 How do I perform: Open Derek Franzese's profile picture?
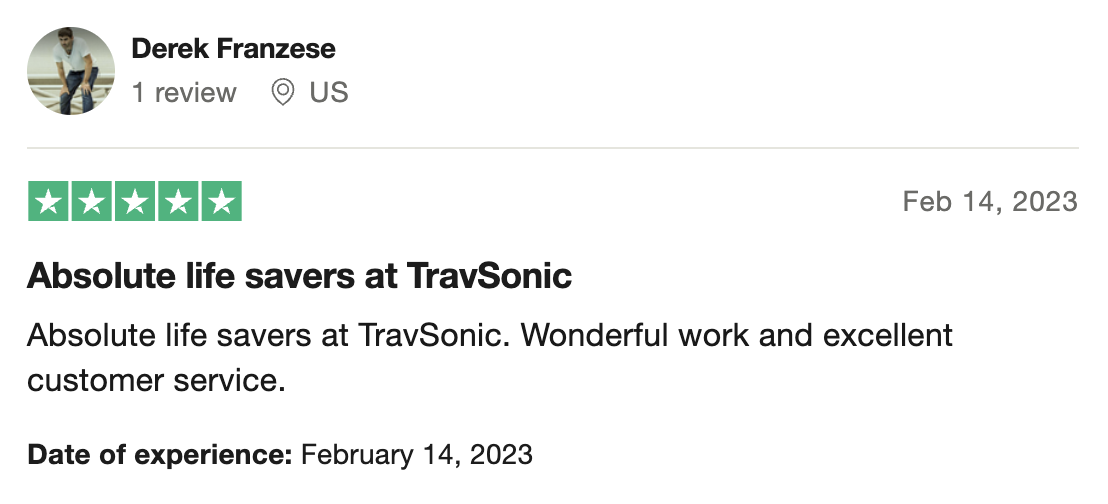pyautogui.click(x=70, y=71)
